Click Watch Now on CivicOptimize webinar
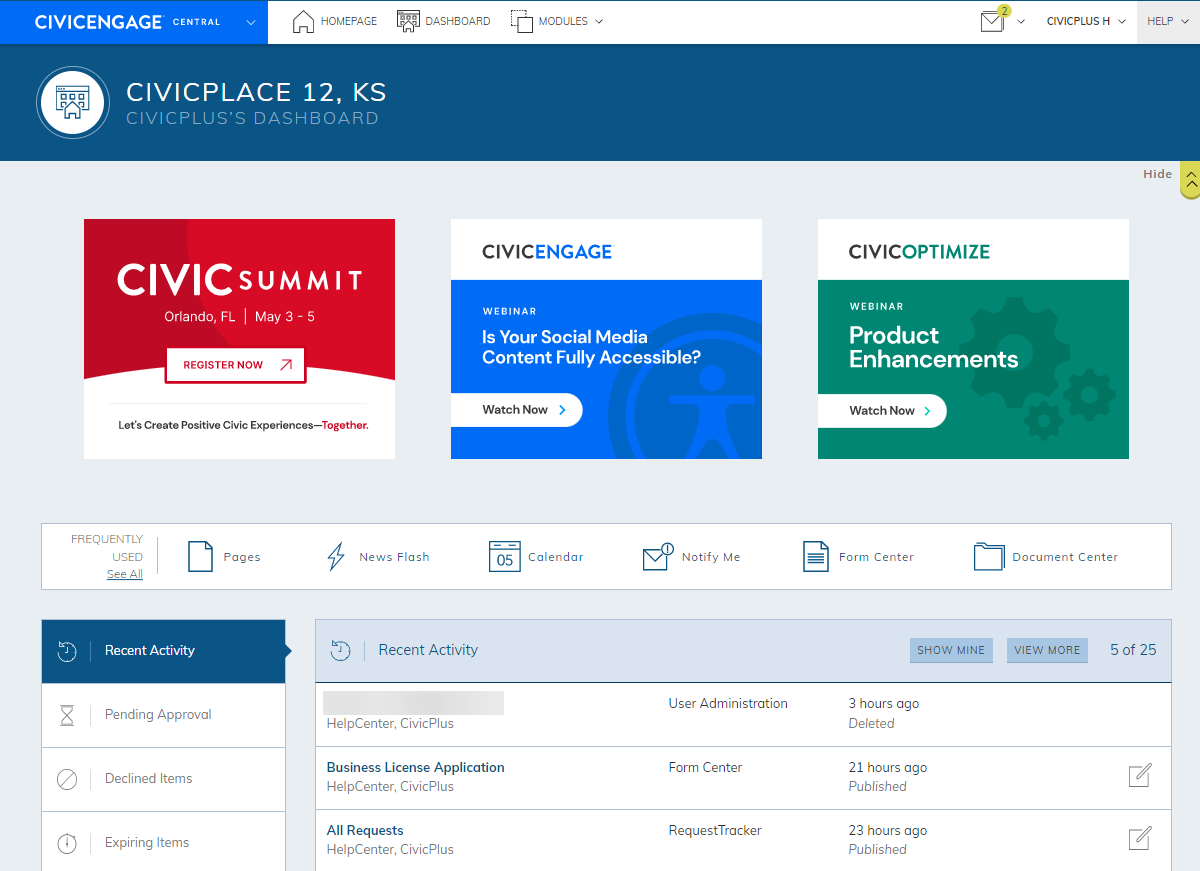 pos(882,411)
